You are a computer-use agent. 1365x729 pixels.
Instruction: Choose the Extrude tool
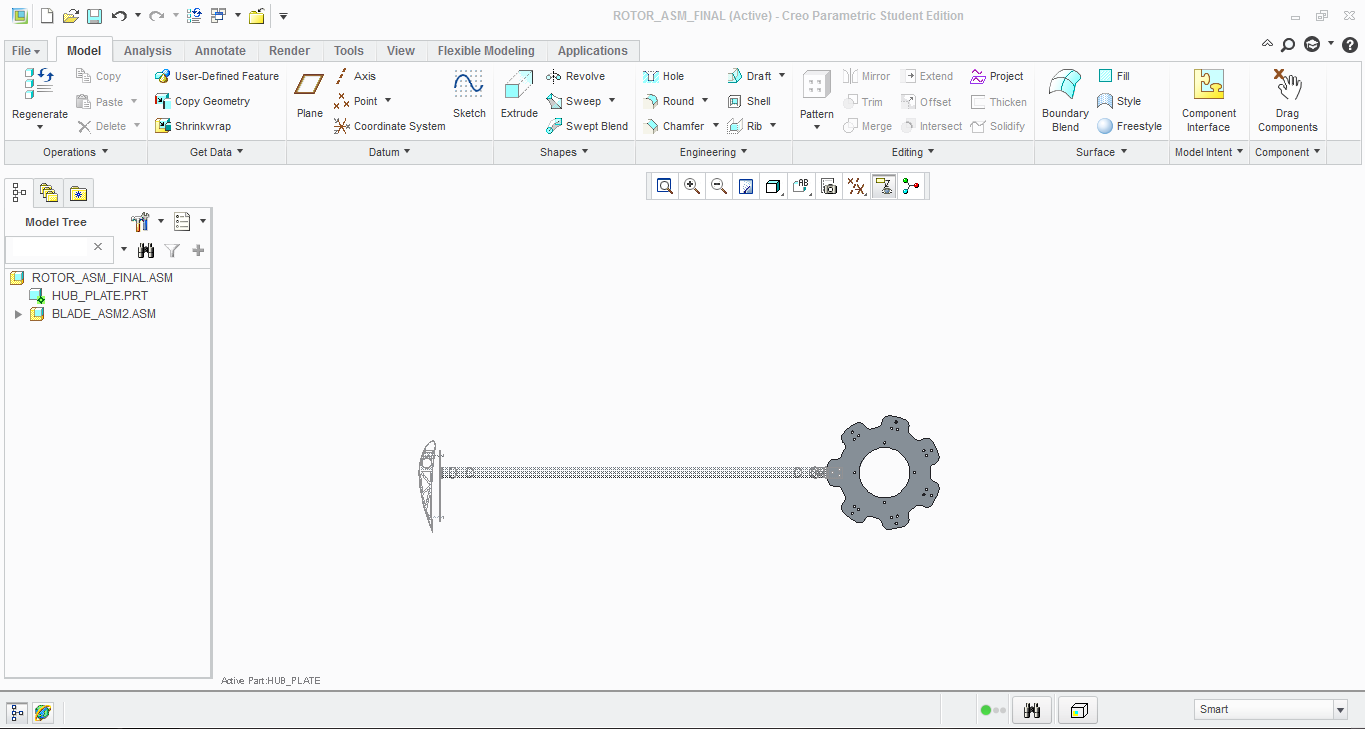pos(519,95)
